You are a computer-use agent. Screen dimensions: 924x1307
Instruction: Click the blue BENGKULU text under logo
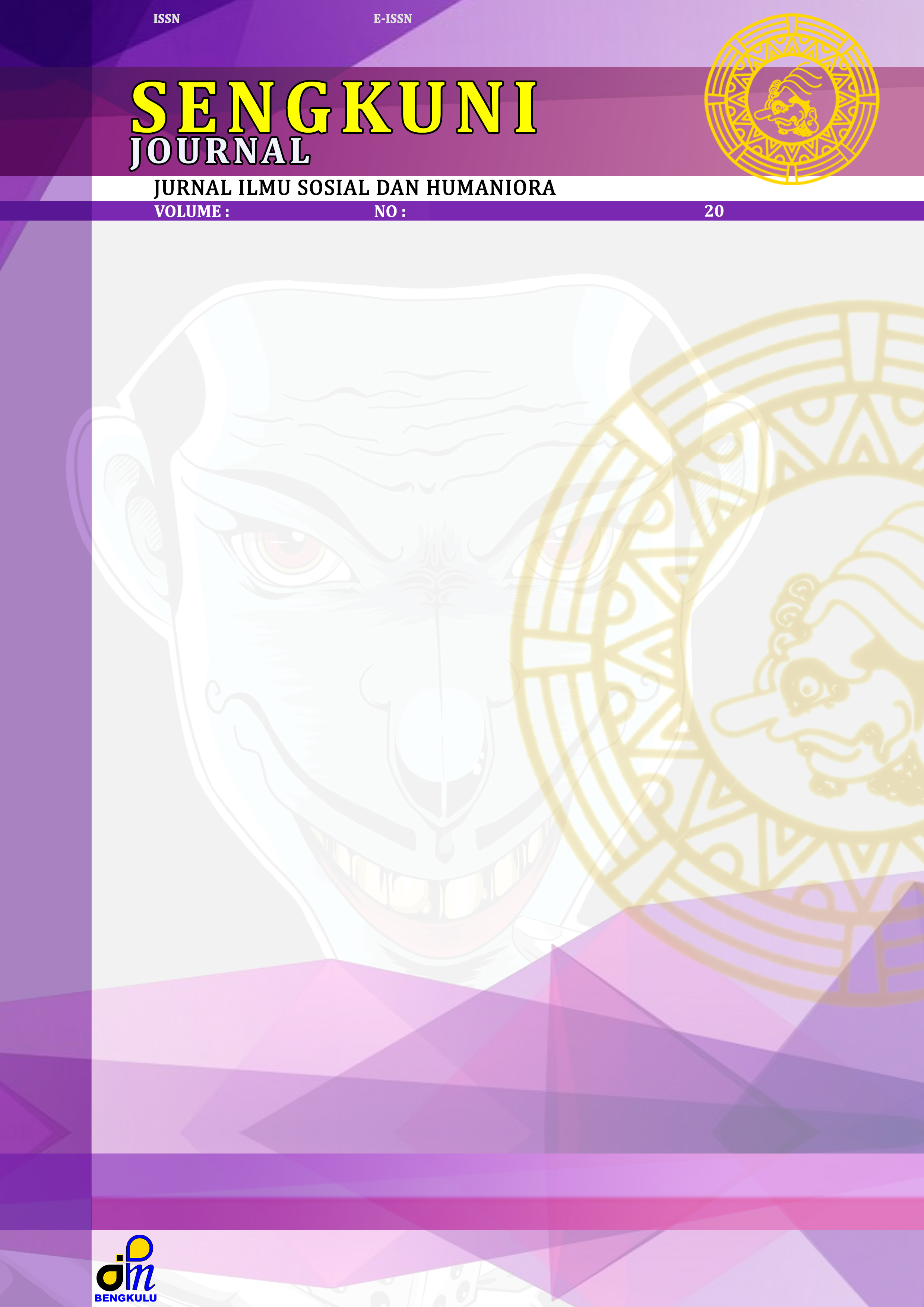point(125,1298)
